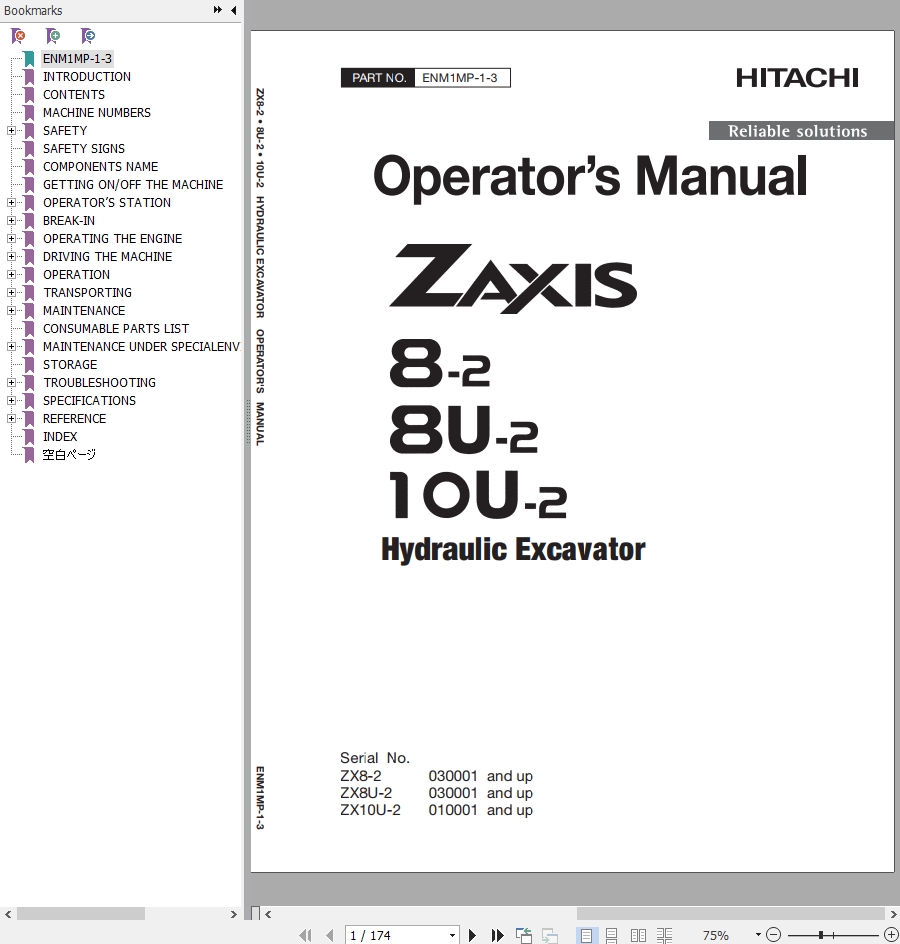Open the page number dropdown arrow
This screenshot has height=944, width=900.
(452, 936)
